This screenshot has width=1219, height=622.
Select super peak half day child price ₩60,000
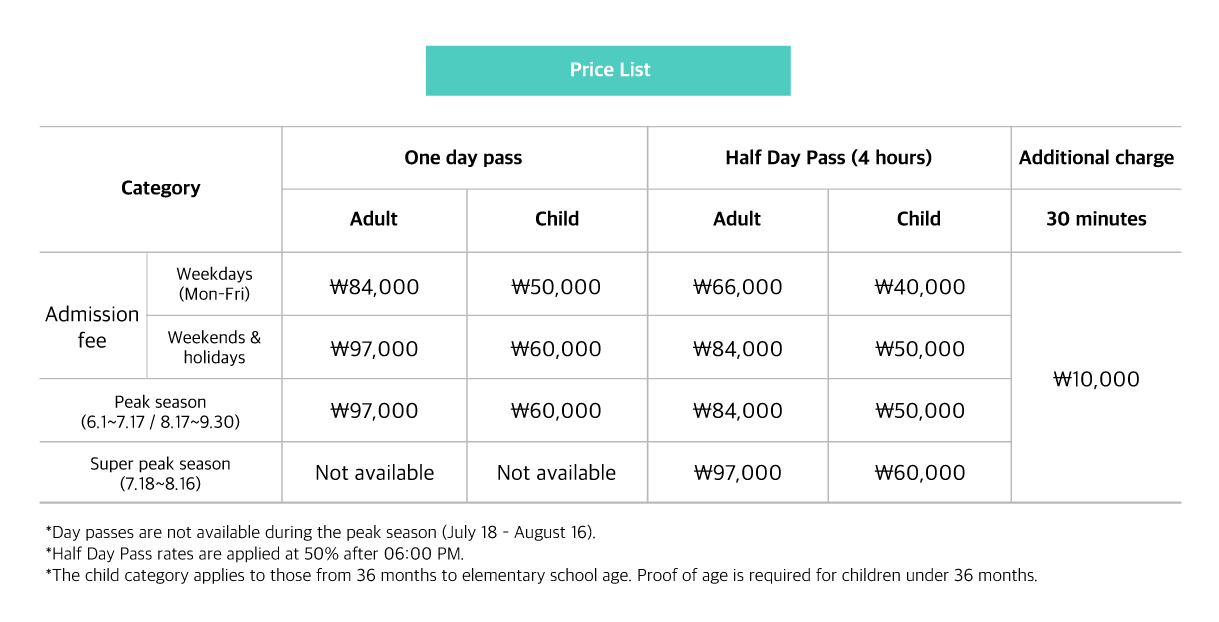point(920,473)
